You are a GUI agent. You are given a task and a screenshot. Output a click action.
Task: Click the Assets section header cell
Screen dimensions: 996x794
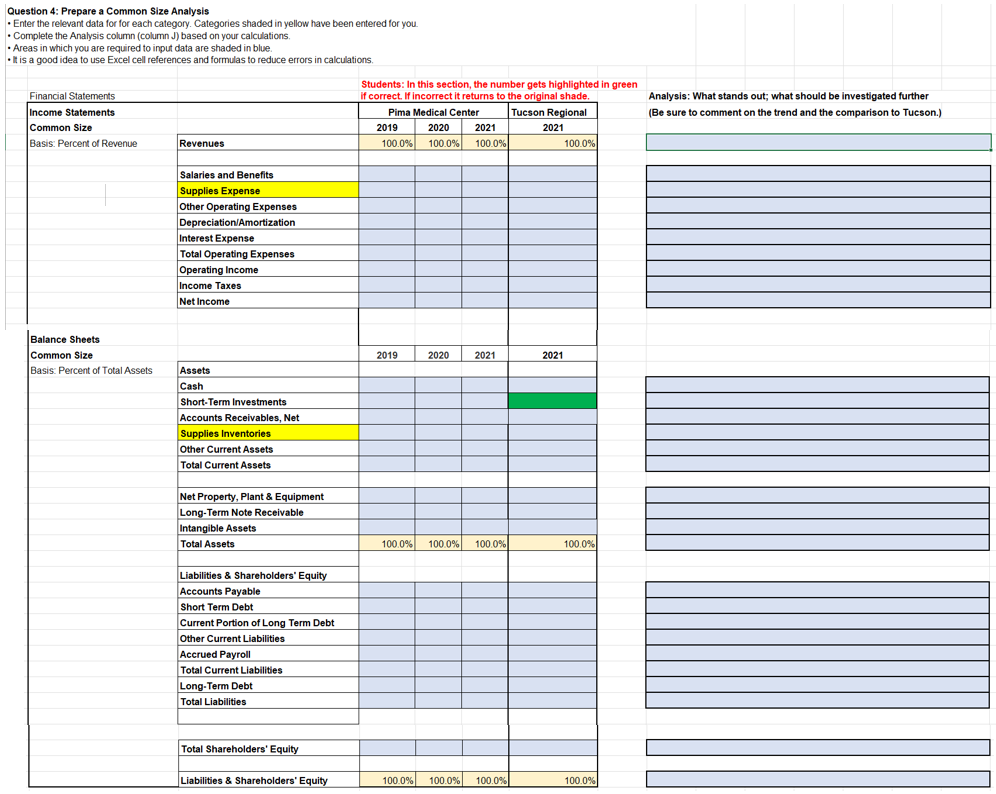pos(268,370)
